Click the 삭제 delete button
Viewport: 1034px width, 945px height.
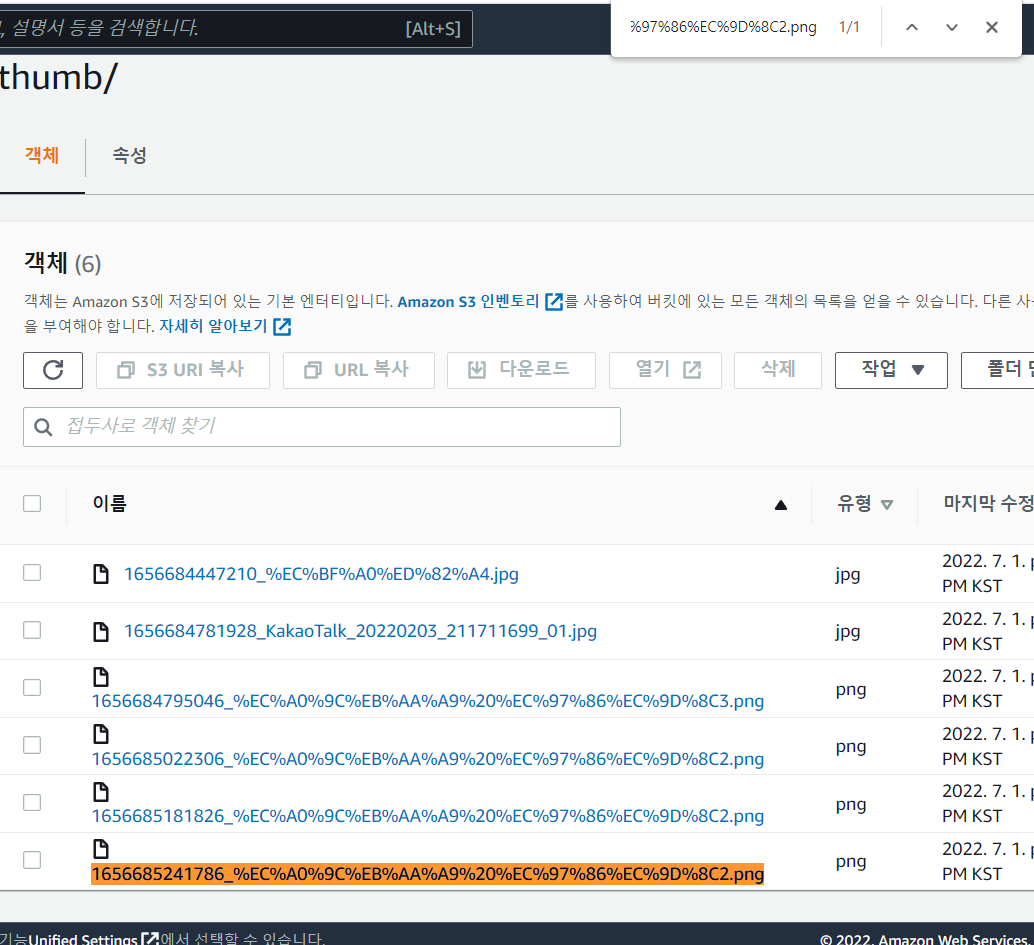pos(777,370)
